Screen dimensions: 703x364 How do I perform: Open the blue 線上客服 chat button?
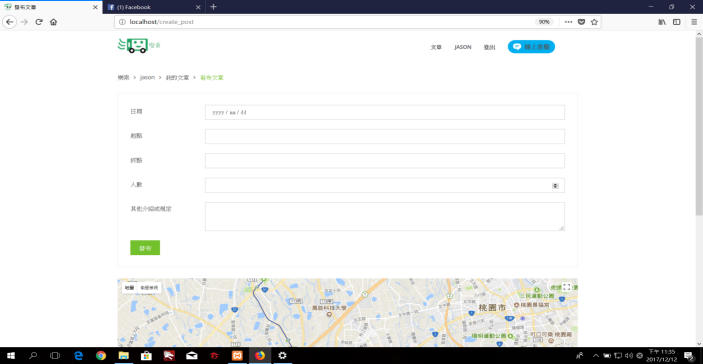point(531,47)
